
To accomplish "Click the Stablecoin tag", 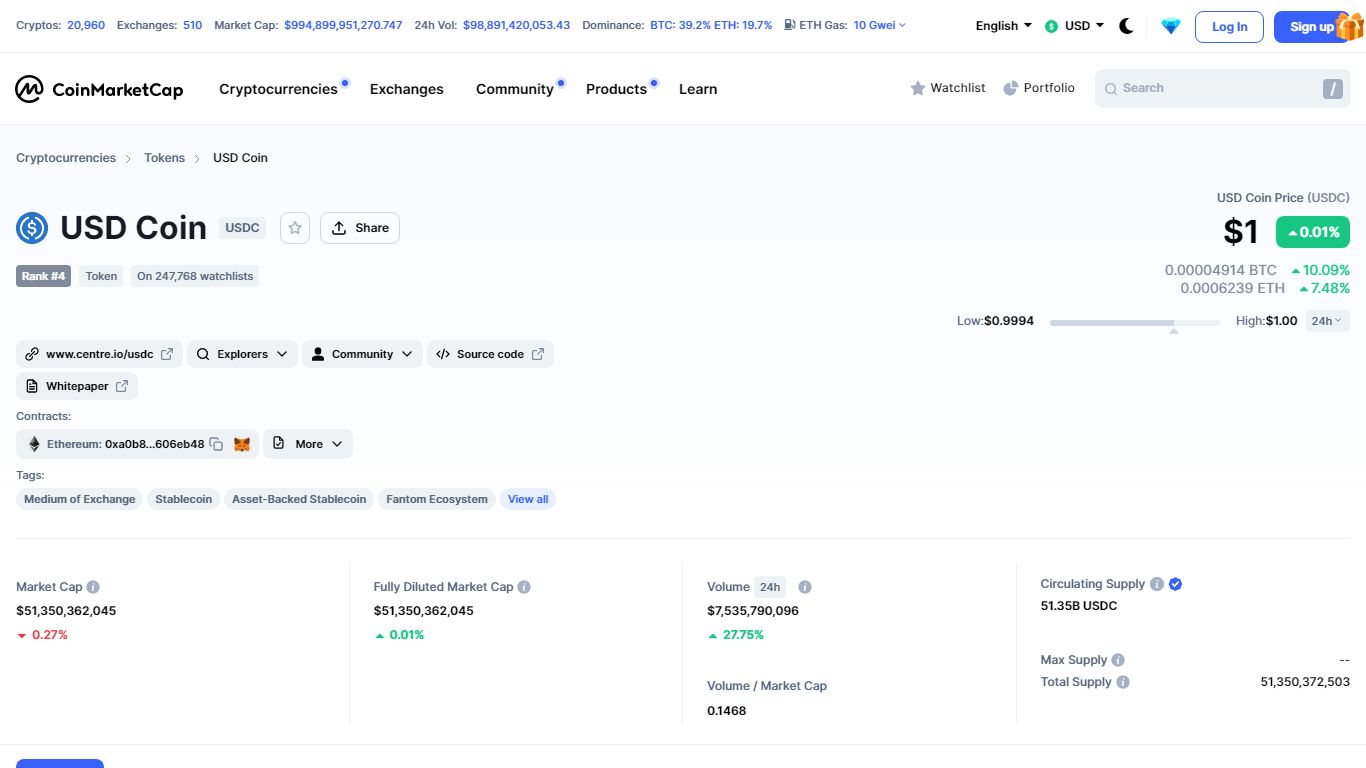I will (183, 499).
